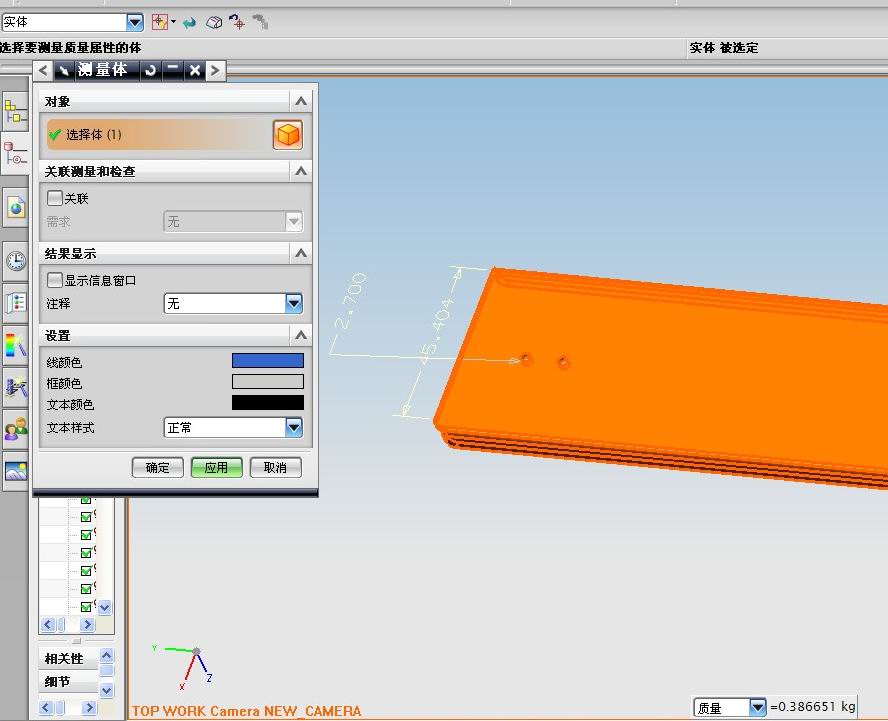Enable the 关联 checkbox
The width and height of the screenshot is (888, 721).
click(x=54, y=198)
